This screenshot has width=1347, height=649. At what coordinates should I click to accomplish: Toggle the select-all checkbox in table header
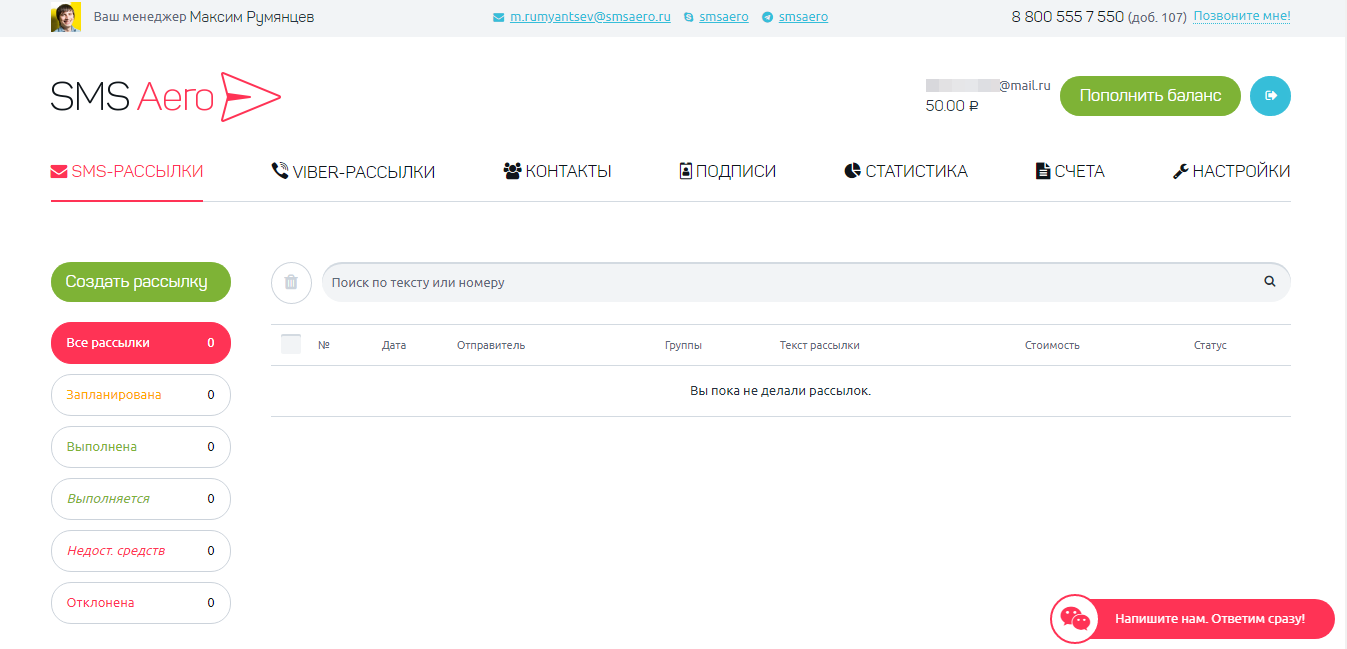point(291,344)
